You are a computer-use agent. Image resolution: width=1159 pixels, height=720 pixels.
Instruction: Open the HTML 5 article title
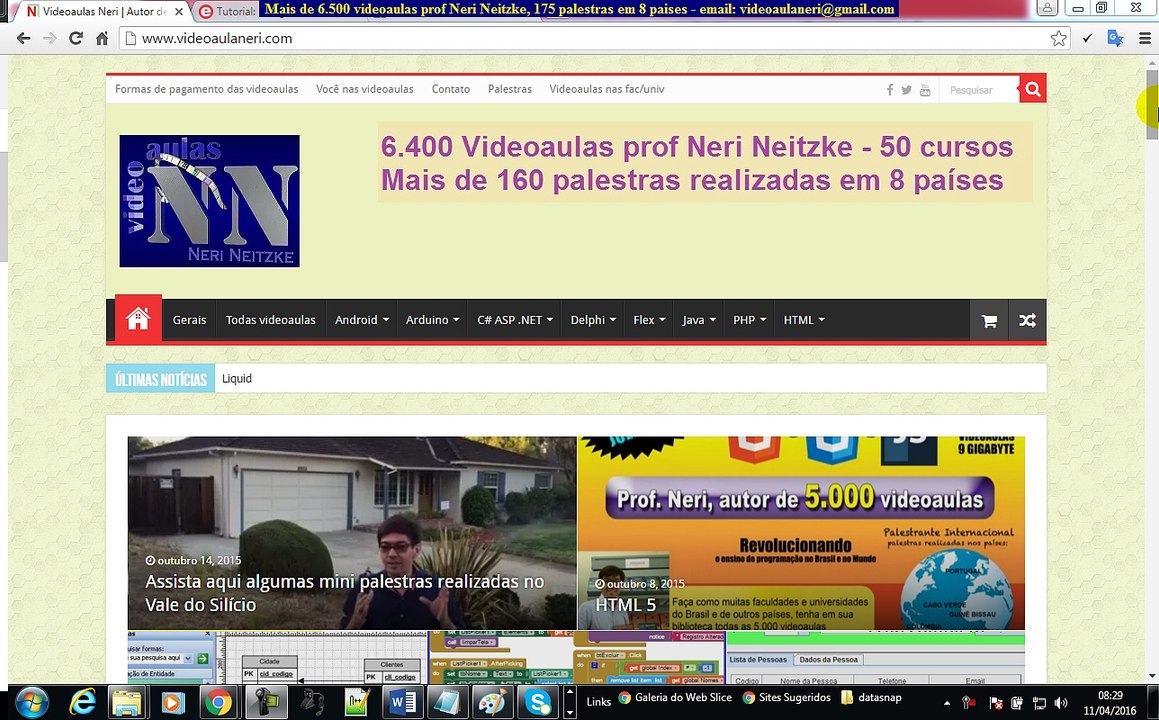coord(625,605)
